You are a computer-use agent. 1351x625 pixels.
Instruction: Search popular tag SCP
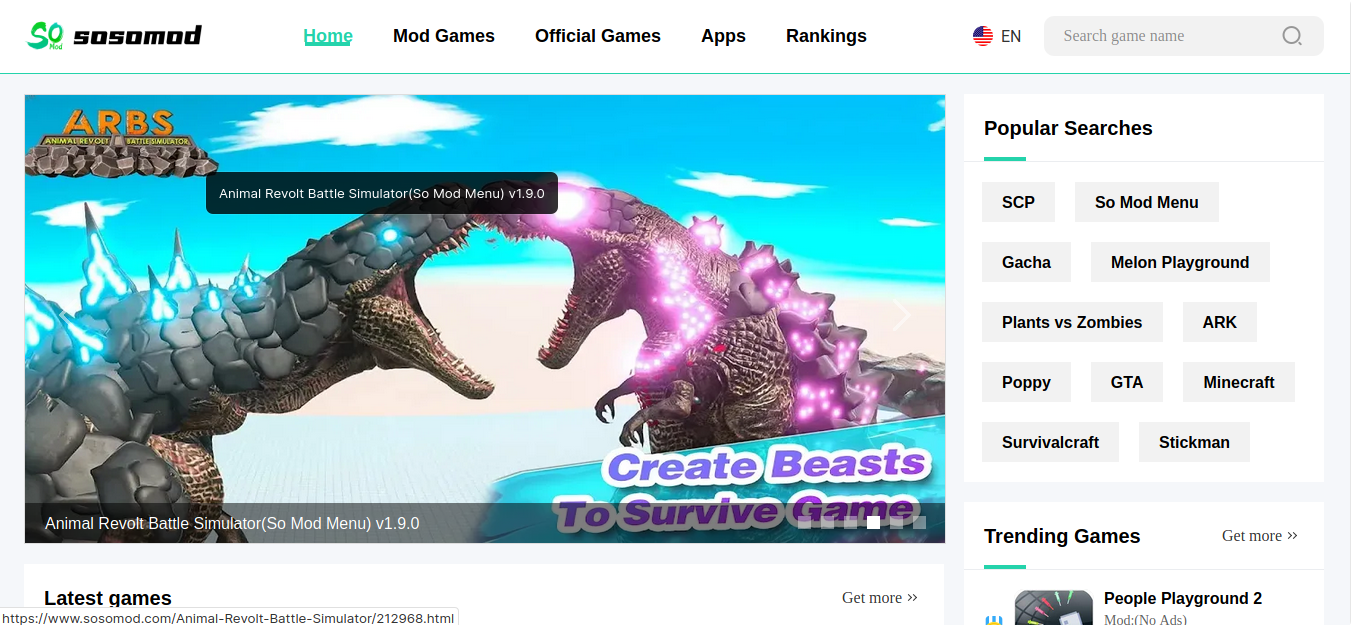pos(1018,202)
